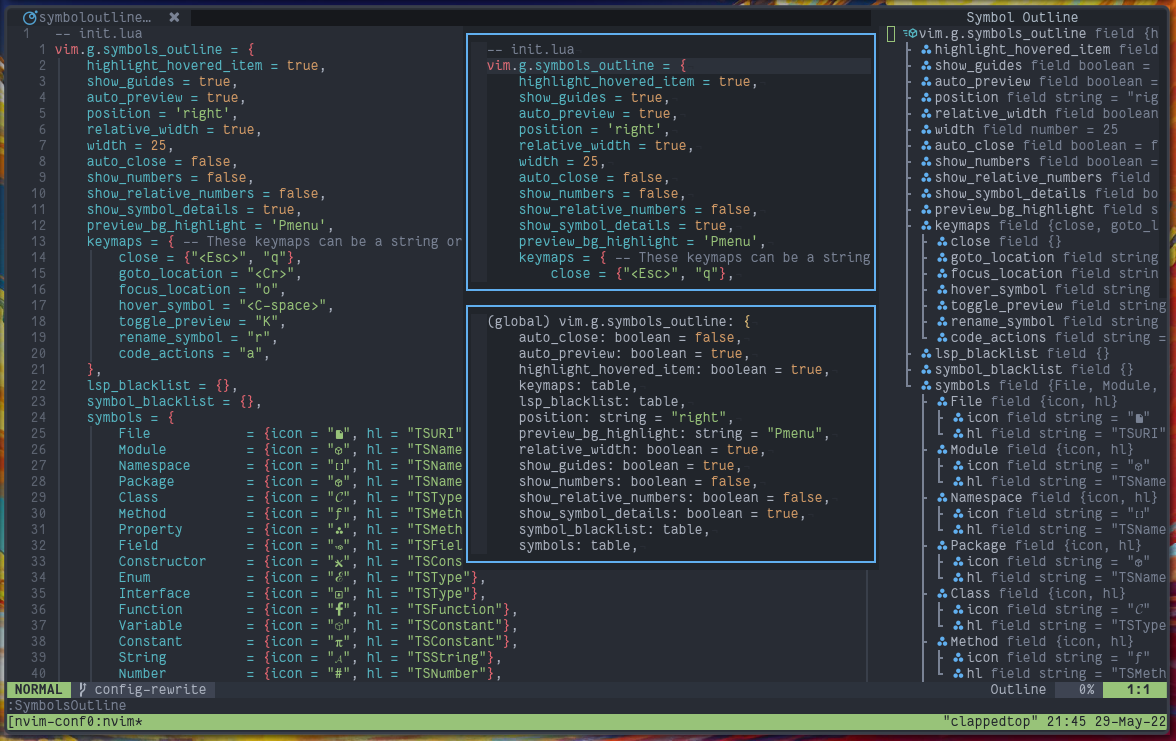The height and width of the screenshot is (741, 1176).
Task: Collapse the Namespace node in outline
Action: 943,497
